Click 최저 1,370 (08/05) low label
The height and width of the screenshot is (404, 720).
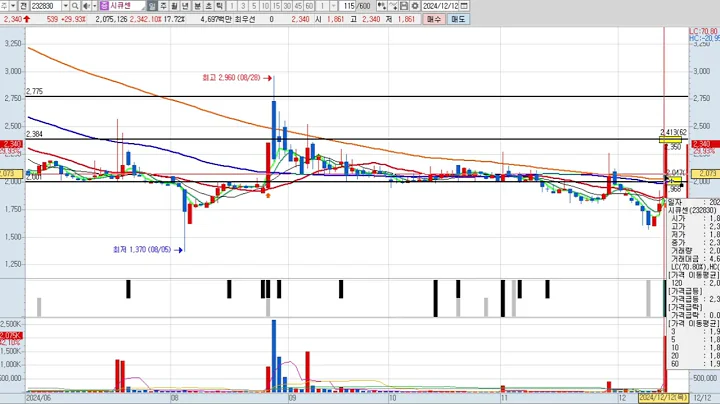[142, 250]
